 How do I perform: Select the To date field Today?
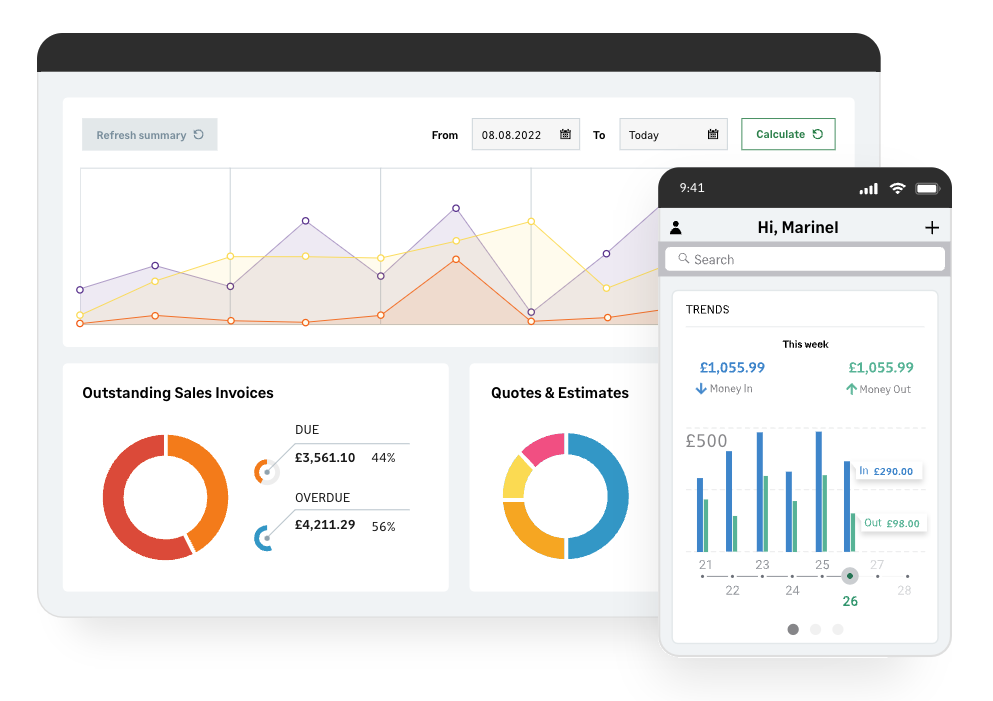click(x=673, y=134)
